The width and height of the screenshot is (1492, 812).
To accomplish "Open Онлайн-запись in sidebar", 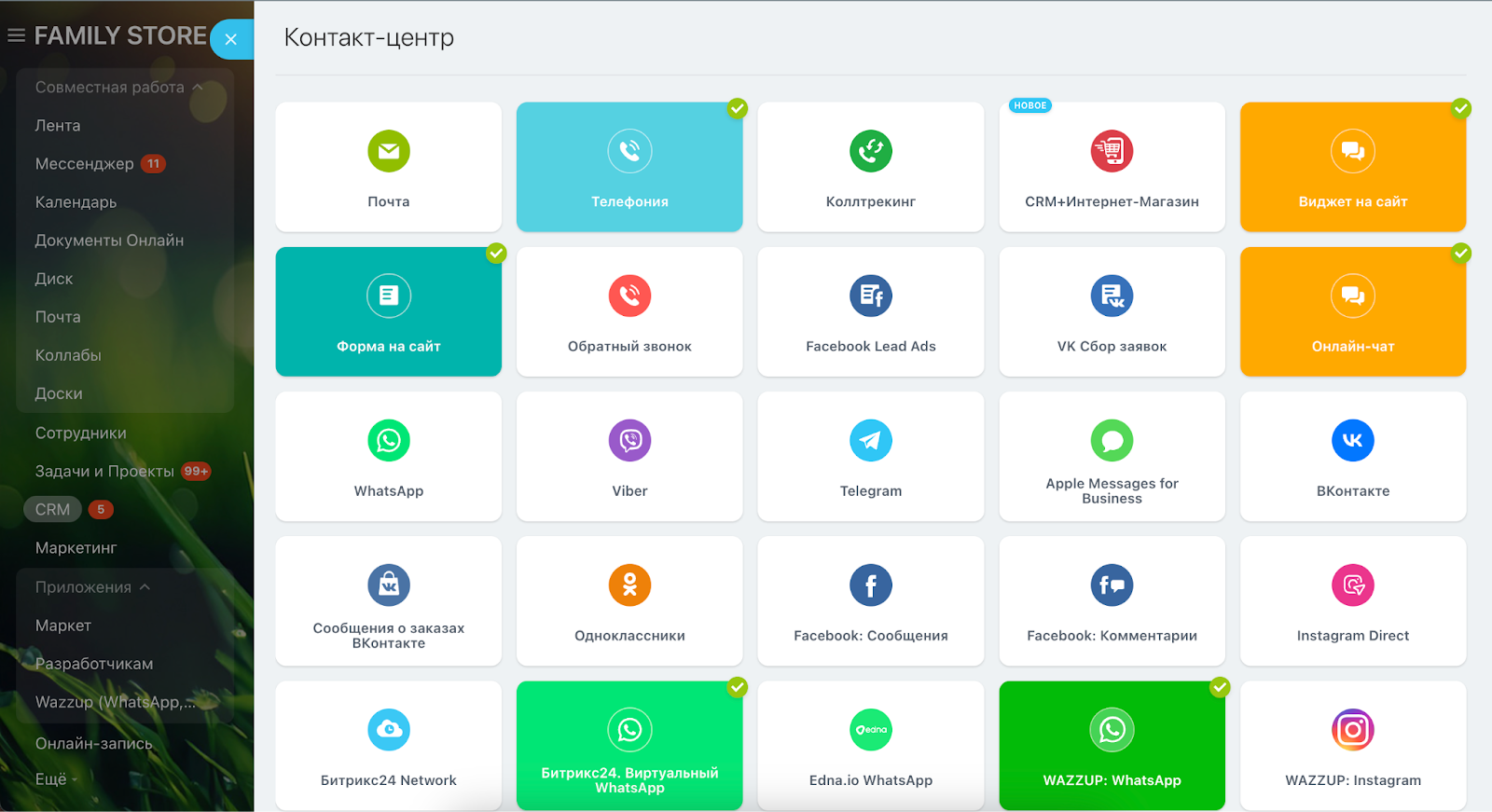I will pos(93,744).
